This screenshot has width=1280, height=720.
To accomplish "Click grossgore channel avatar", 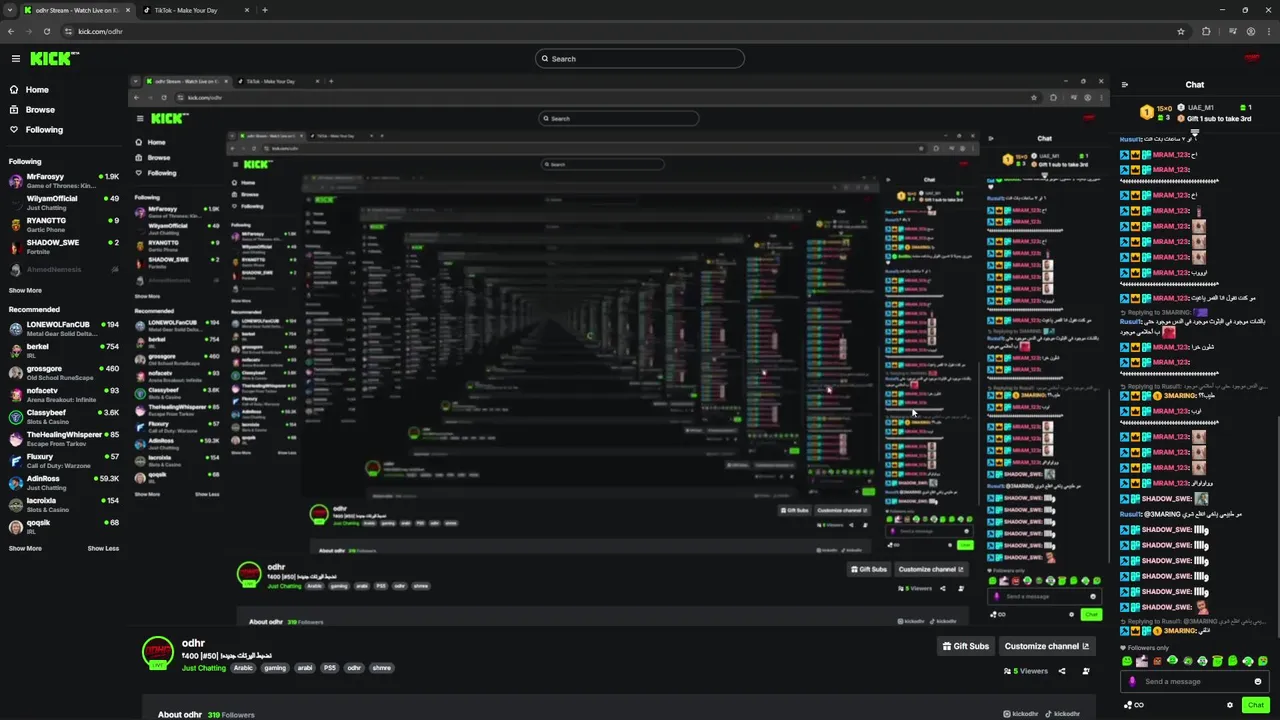I will click(16, 373).
